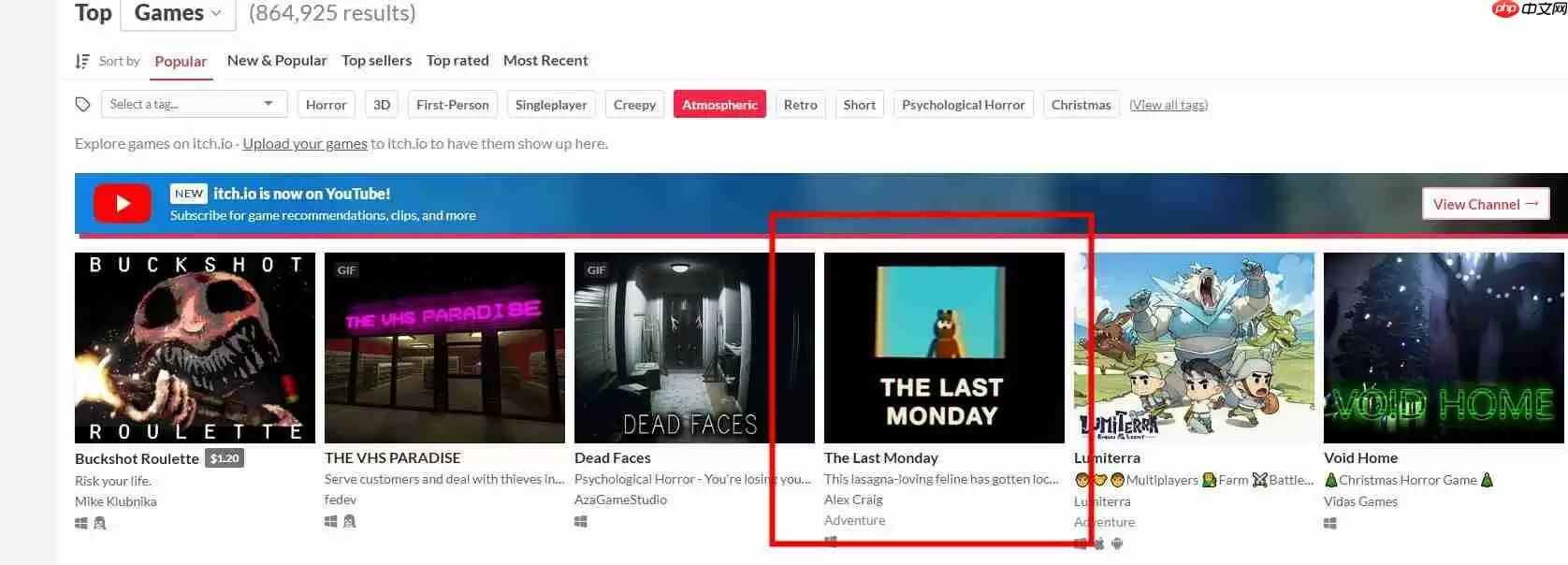Viewport: 1568px width, 565px height.
Task: Click Windows platform icon under Void Home
Action: [x=1330, y=523]
